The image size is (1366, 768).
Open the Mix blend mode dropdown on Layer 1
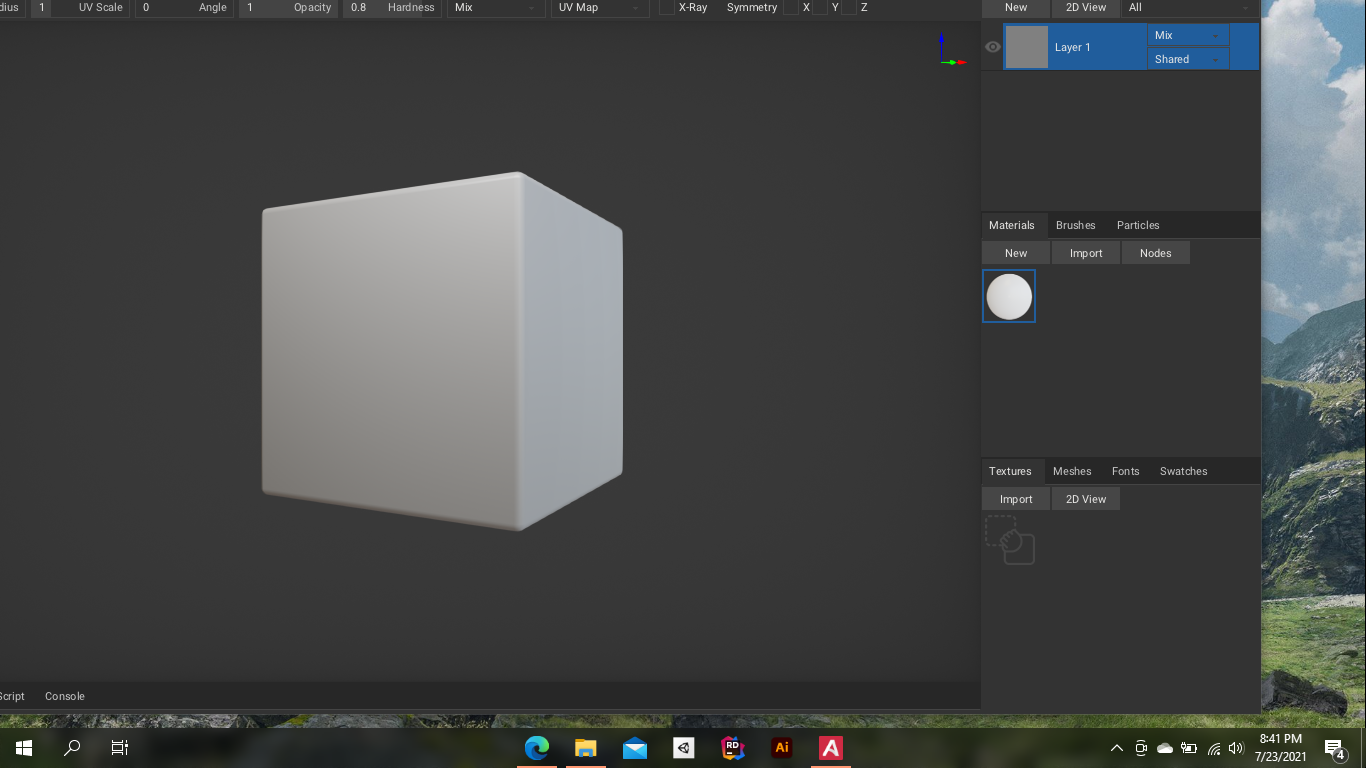(1187, 34)
